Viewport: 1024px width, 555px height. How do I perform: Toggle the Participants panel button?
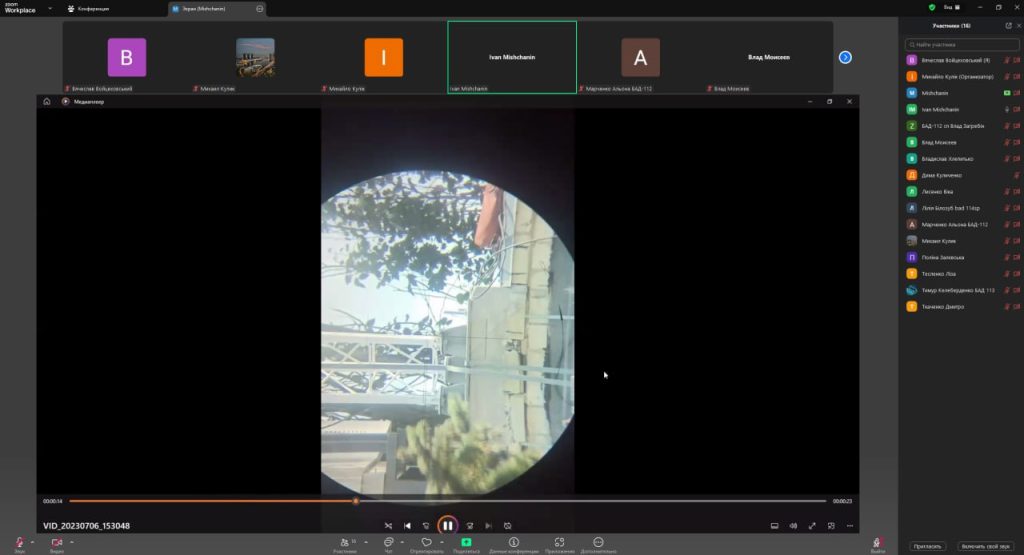(x=344, y=542)
